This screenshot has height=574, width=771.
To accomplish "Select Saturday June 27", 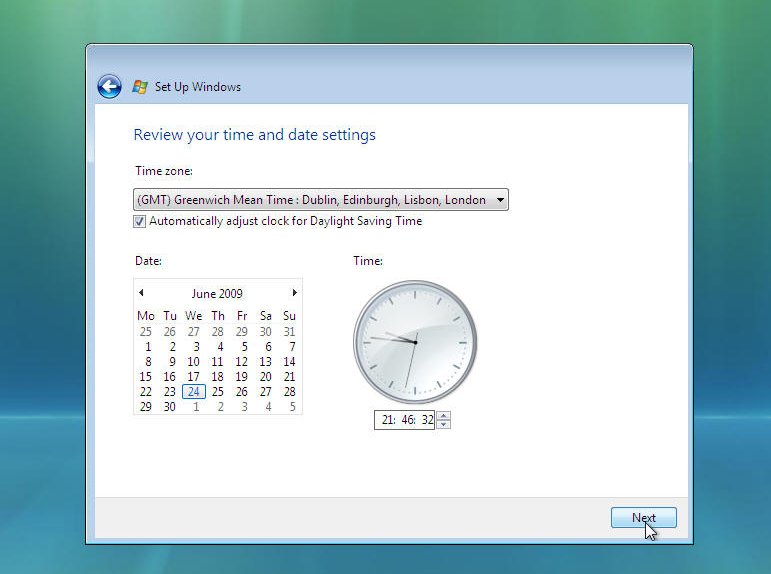I will [x=266, y=392].
